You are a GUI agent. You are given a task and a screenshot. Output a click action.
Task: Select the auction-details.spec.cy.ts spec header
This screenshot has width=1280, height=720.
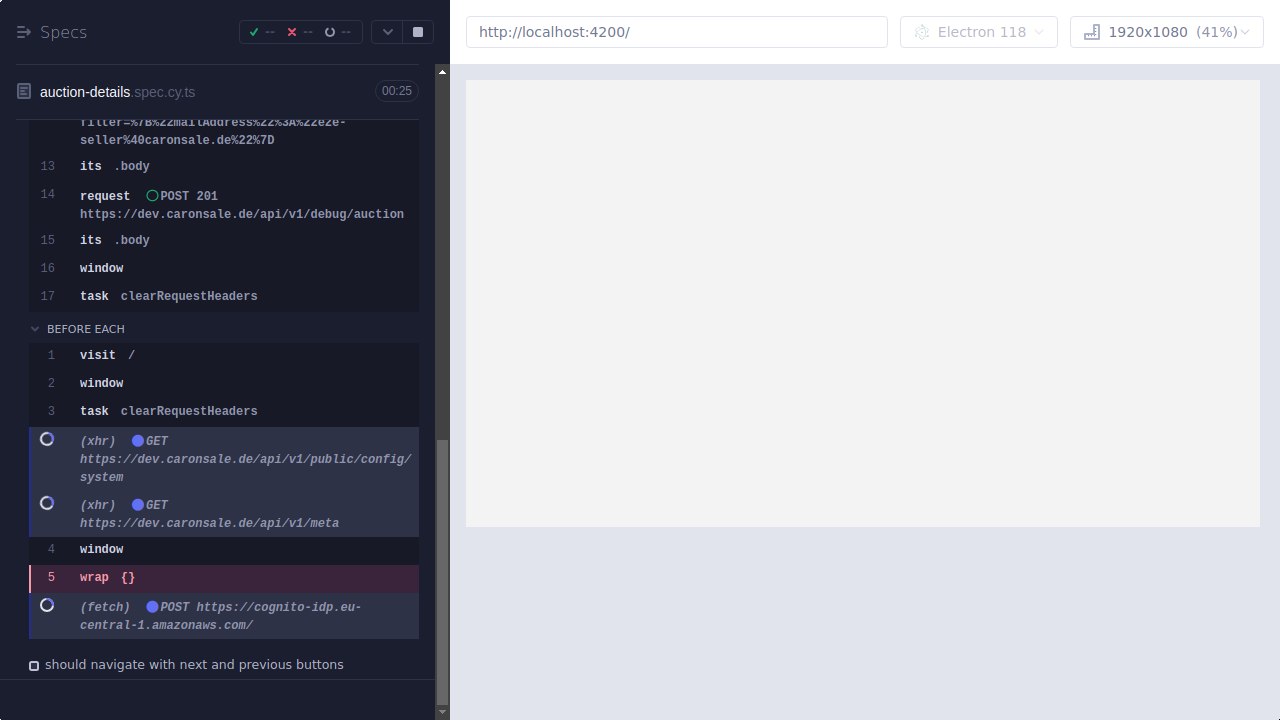[x=119, y=91]
